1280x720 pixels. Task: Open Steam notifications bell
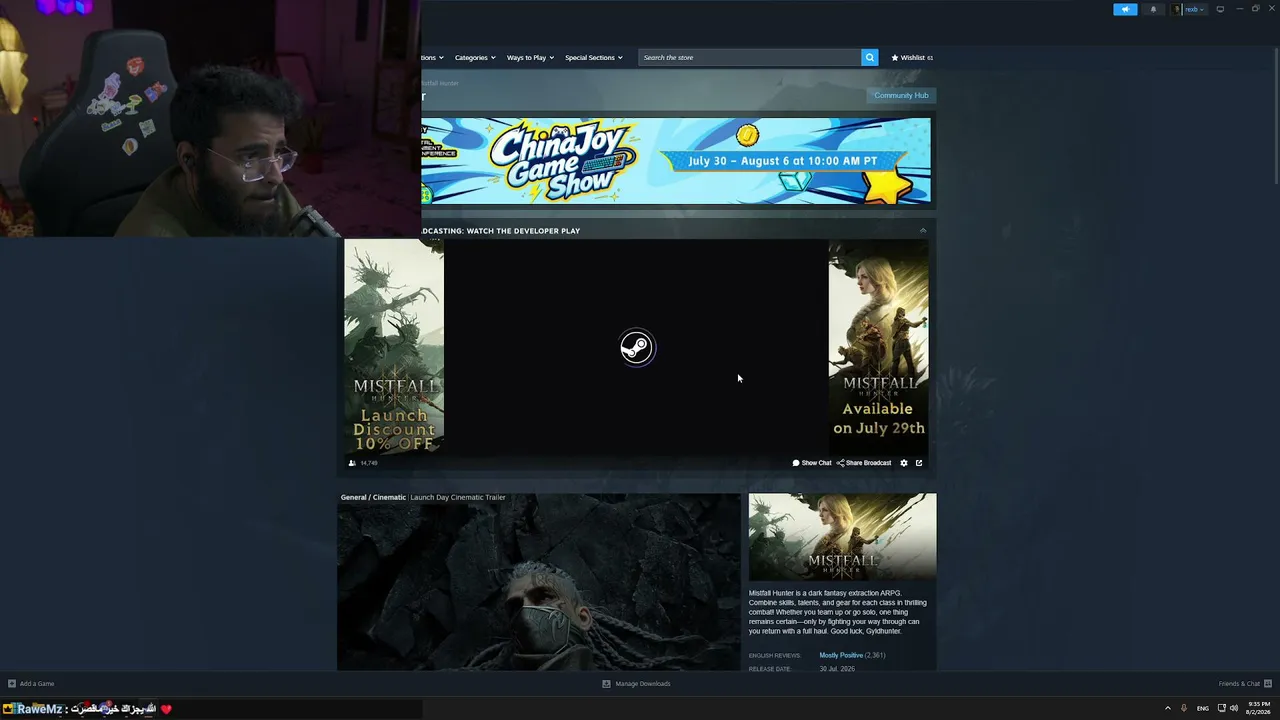(1153, 9)
